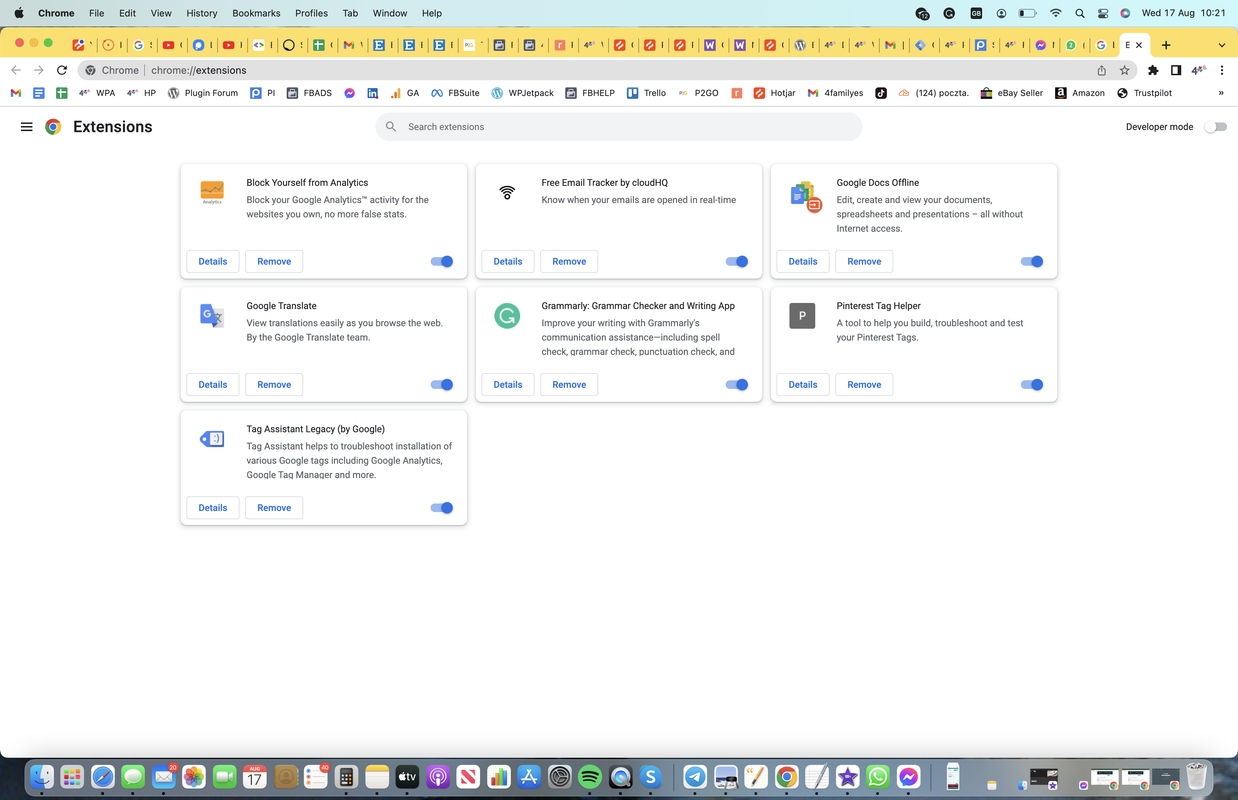This screenshot has width=1238, height=800.
Task: Enable Developer mode toggle
Action: pyautogui.click(x=1215, y=127)
